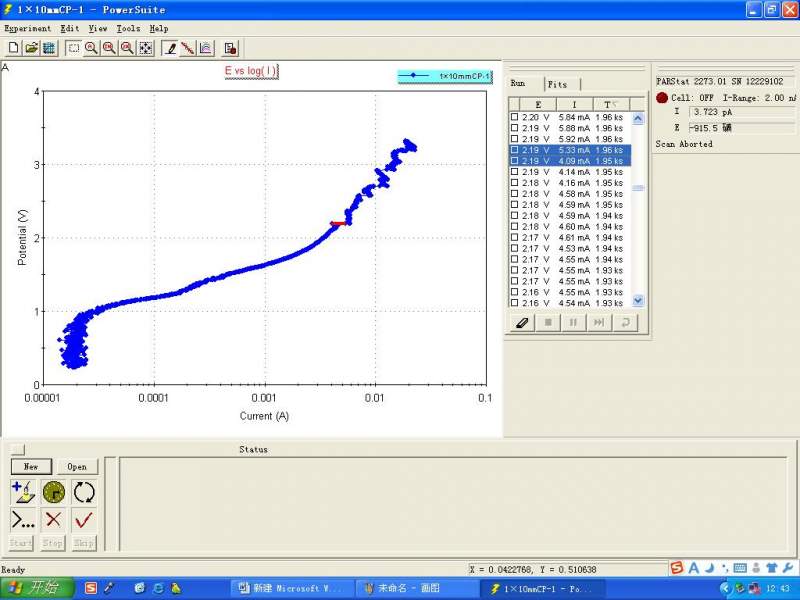Click the open folder toolbar icon
Viewport: 800px width, 600px height.
pos(31,48)
